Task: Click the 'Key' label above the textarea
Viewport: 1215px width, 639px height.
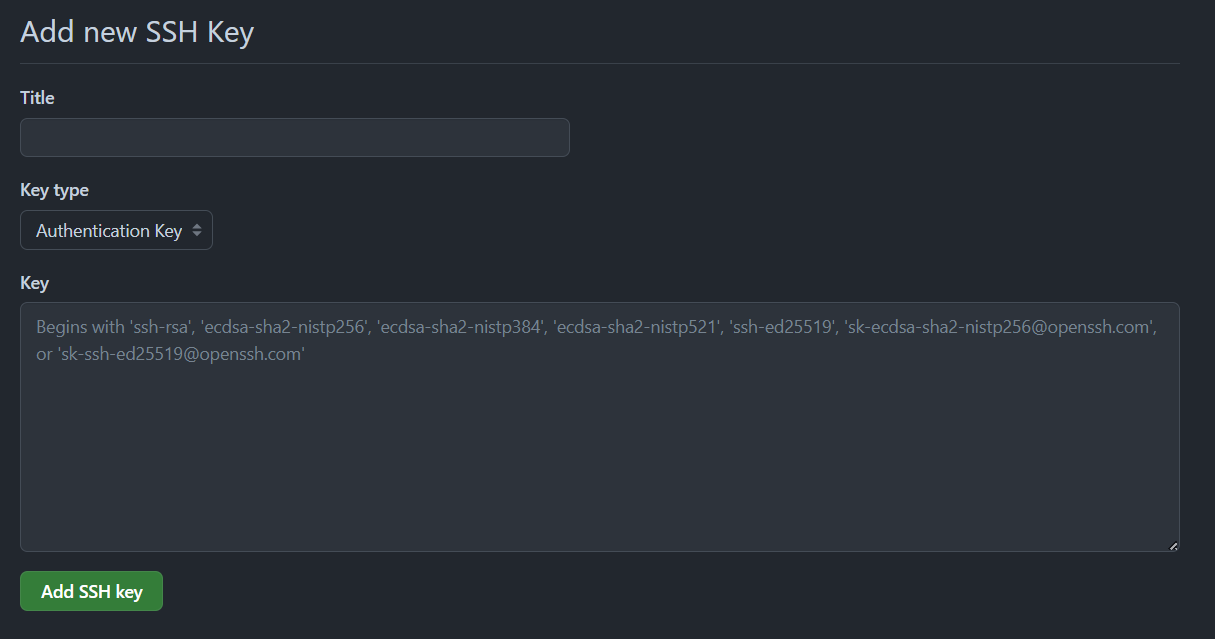Action: 34,283
